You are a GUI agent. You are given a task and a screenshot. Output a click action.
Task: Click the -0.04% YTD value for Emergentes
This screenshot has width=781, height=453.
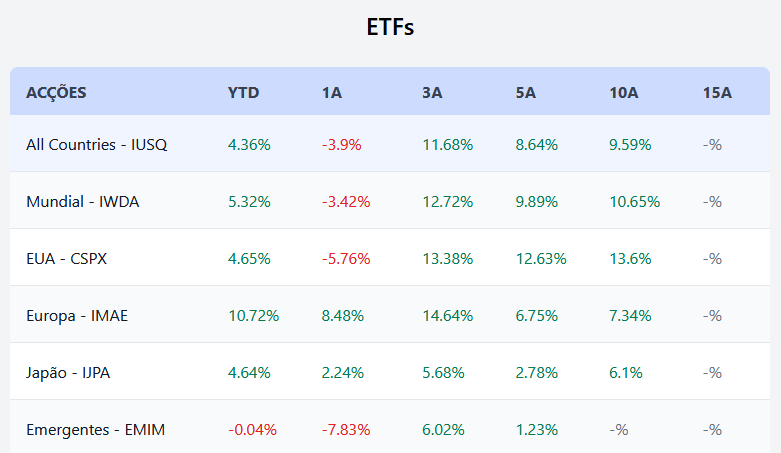(252, 429)
